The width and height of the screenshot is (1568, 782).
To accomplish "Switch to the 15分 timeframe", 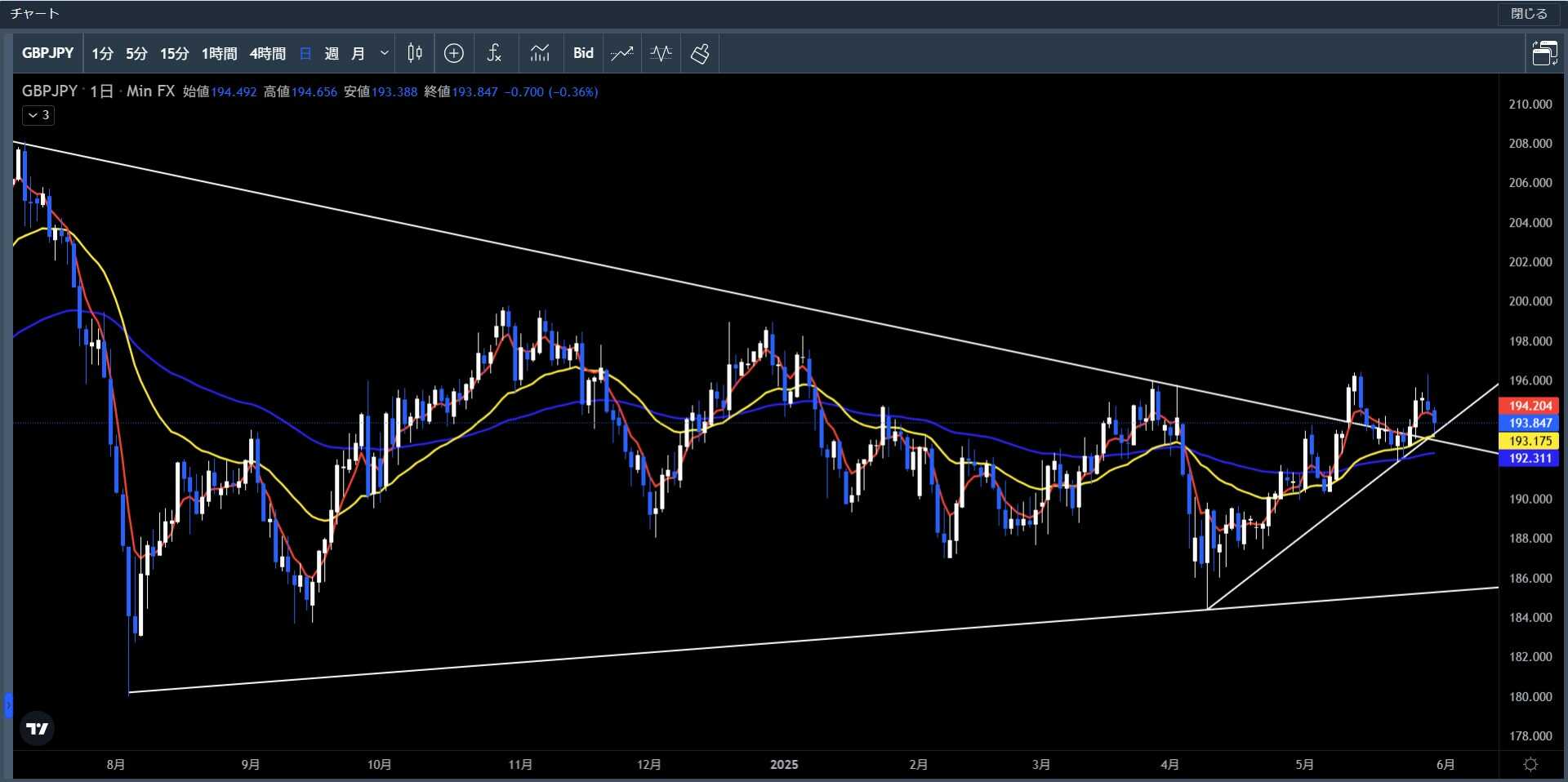I will point(174,53).
